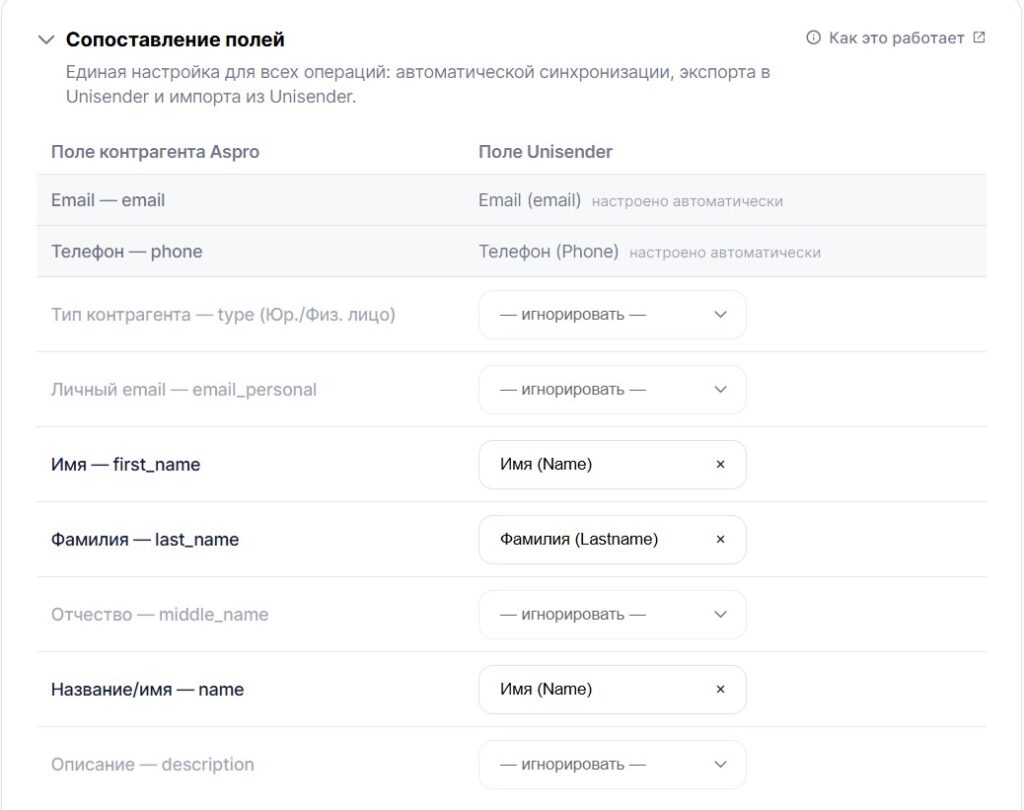Clear Имя (Name) mapping for Название/имя
1024x810 pixels.
point(720,689)
